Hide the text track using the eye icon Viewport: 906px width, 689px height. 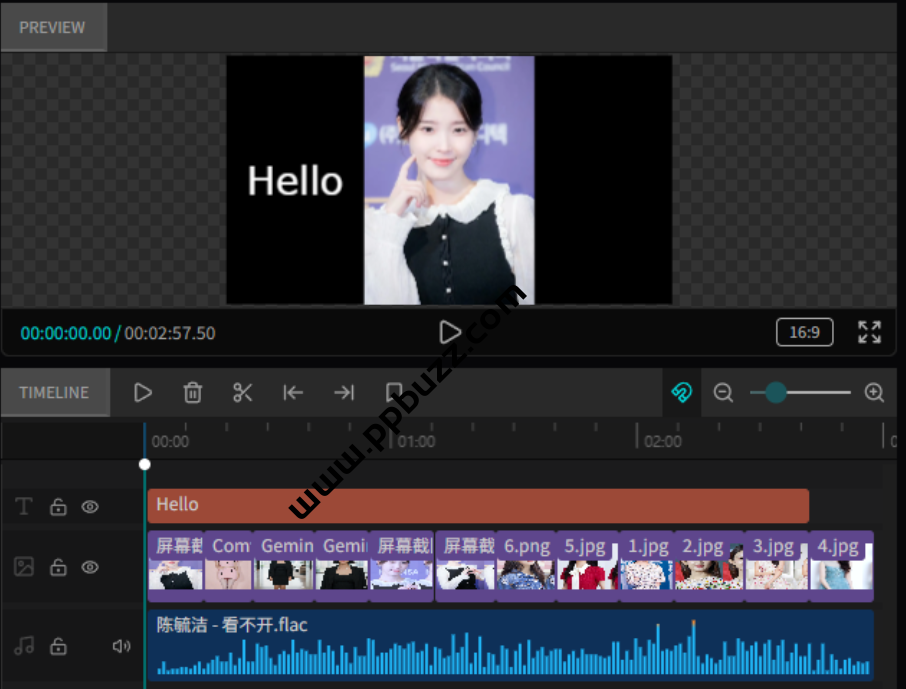(90, 507)
